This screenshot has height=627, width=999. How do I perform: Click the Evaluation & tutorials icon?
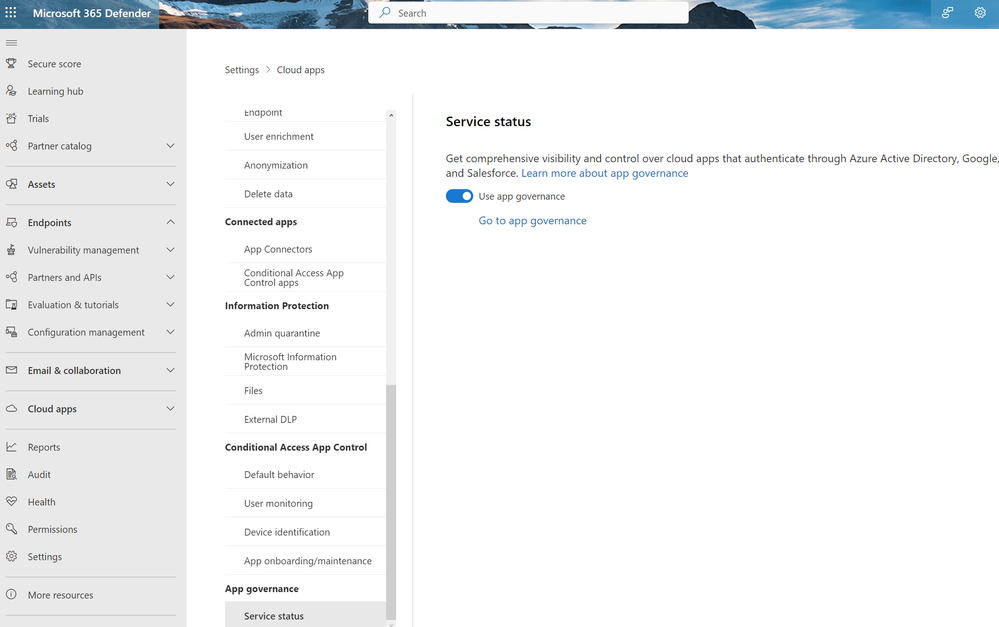point(11,305)
